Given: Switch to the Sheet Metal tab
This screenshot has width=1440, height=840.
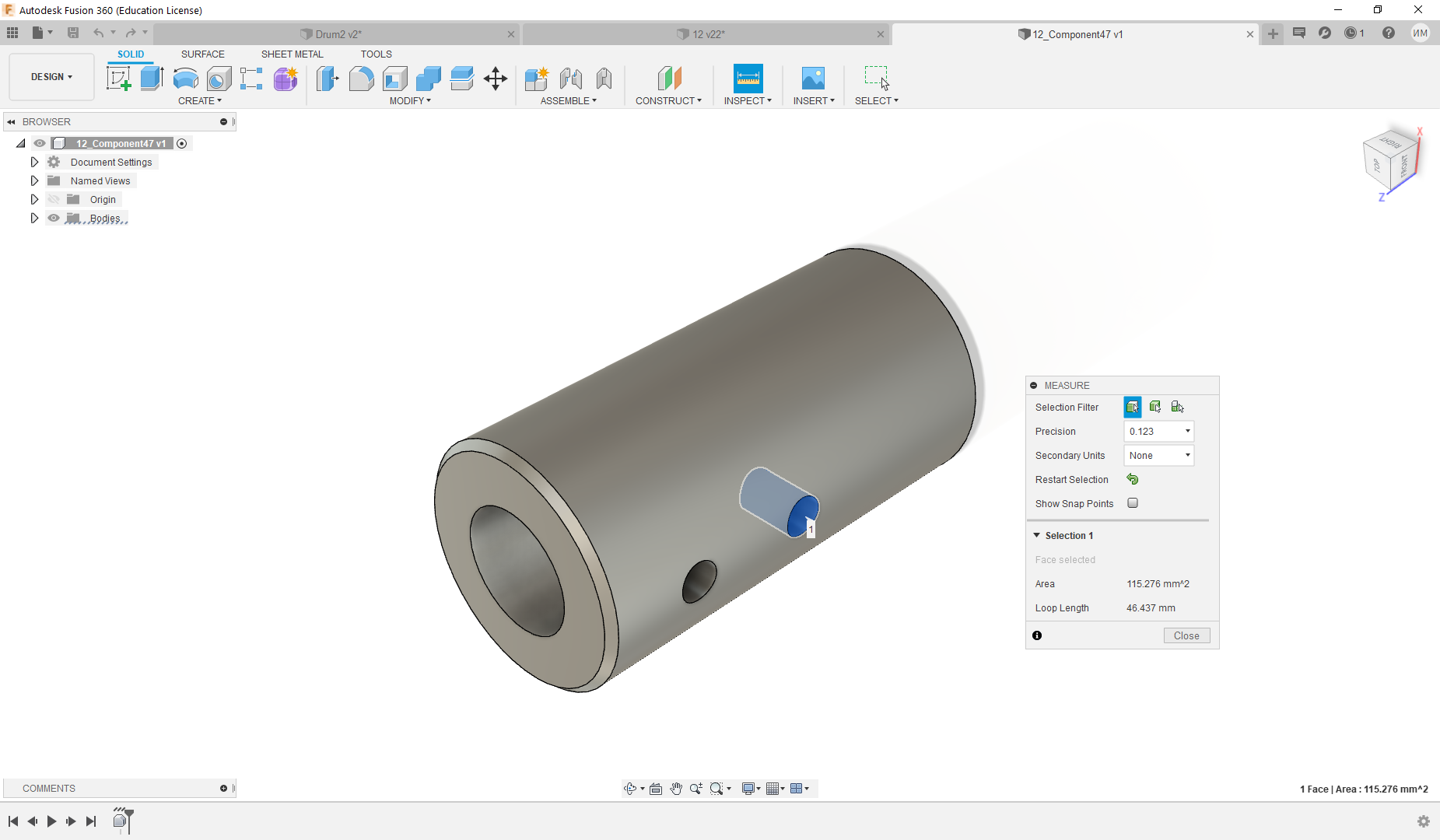Looking at the screenshot, I should pos(292,54).
